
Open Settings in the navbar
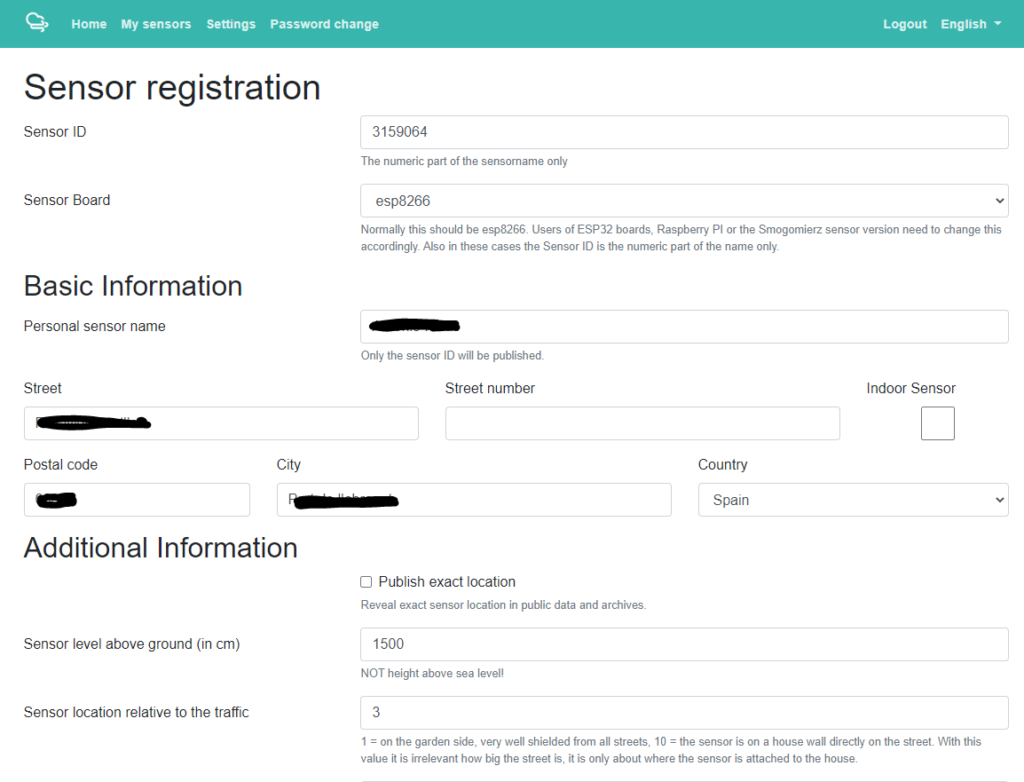(x=231, y=24)
